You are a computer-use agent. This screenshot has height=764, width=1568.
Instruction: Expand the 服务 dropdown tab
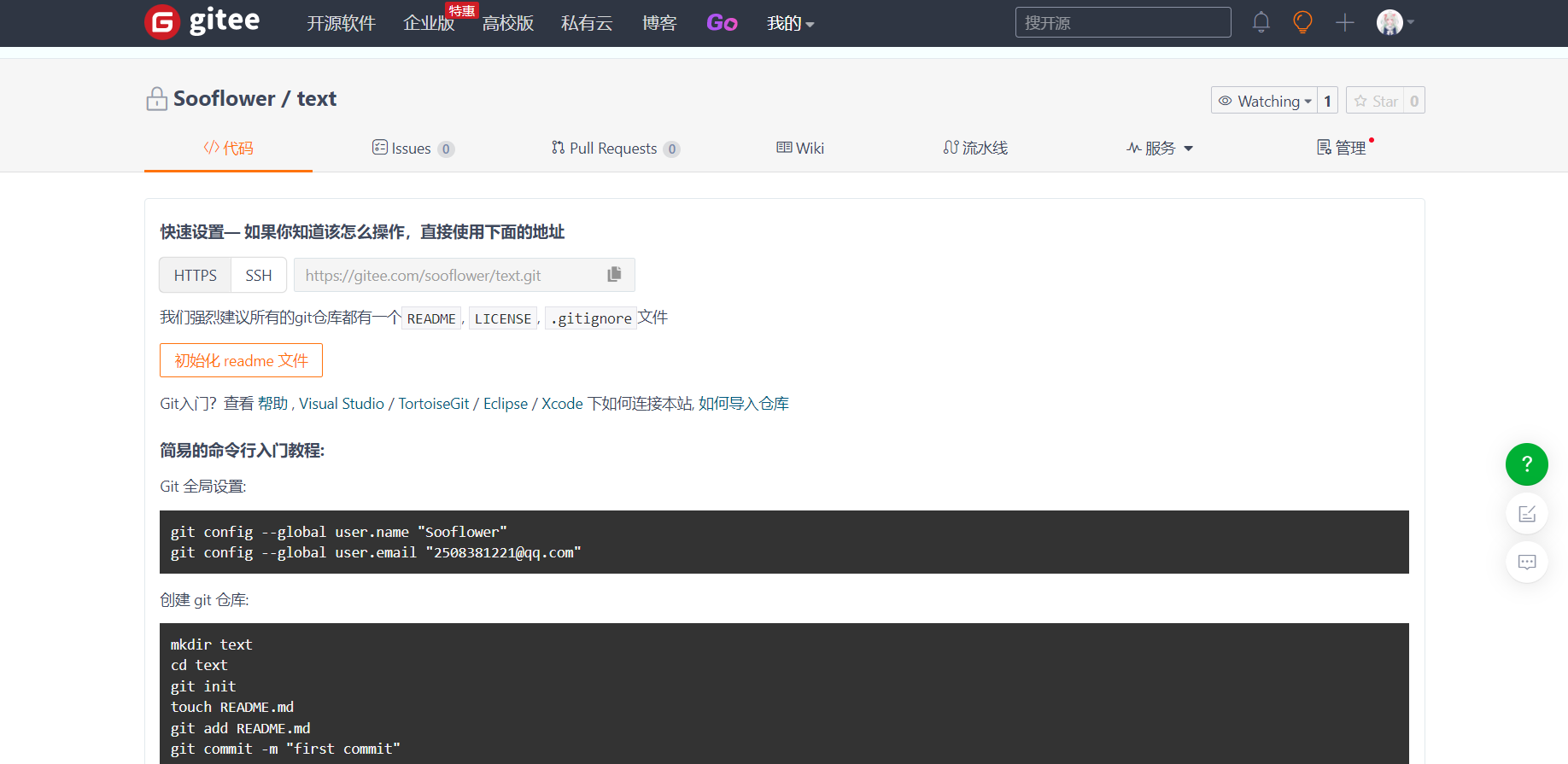1160,148
